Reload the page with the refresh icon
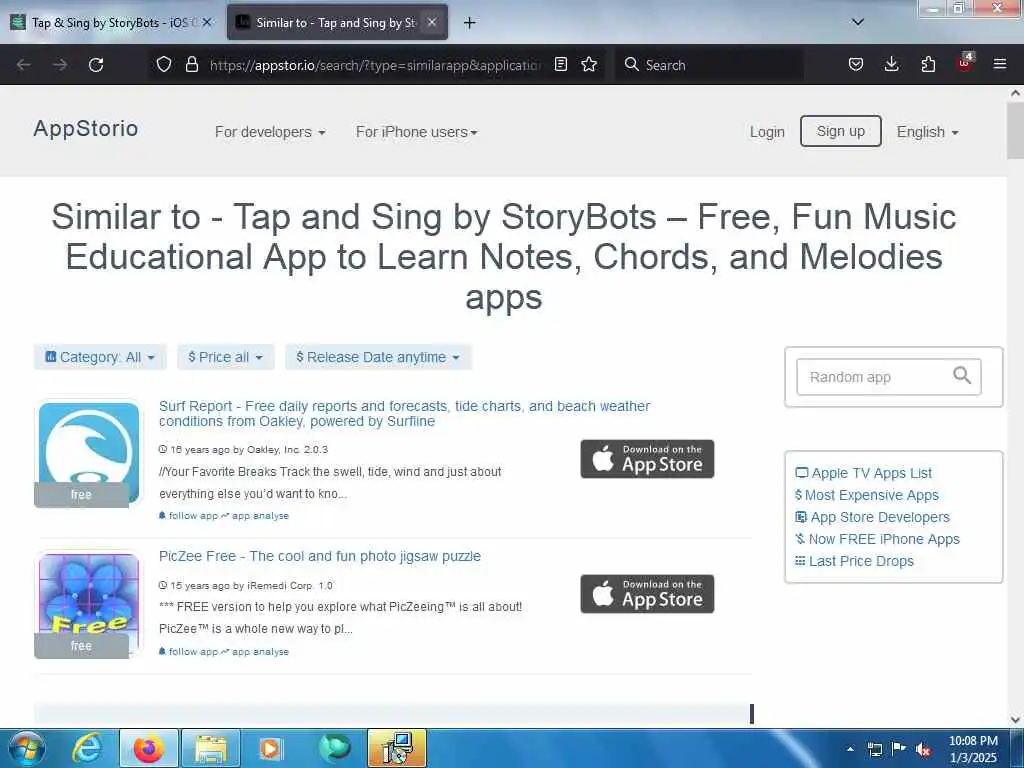Viewport: 1024px width, 768px height. point(96,65)
